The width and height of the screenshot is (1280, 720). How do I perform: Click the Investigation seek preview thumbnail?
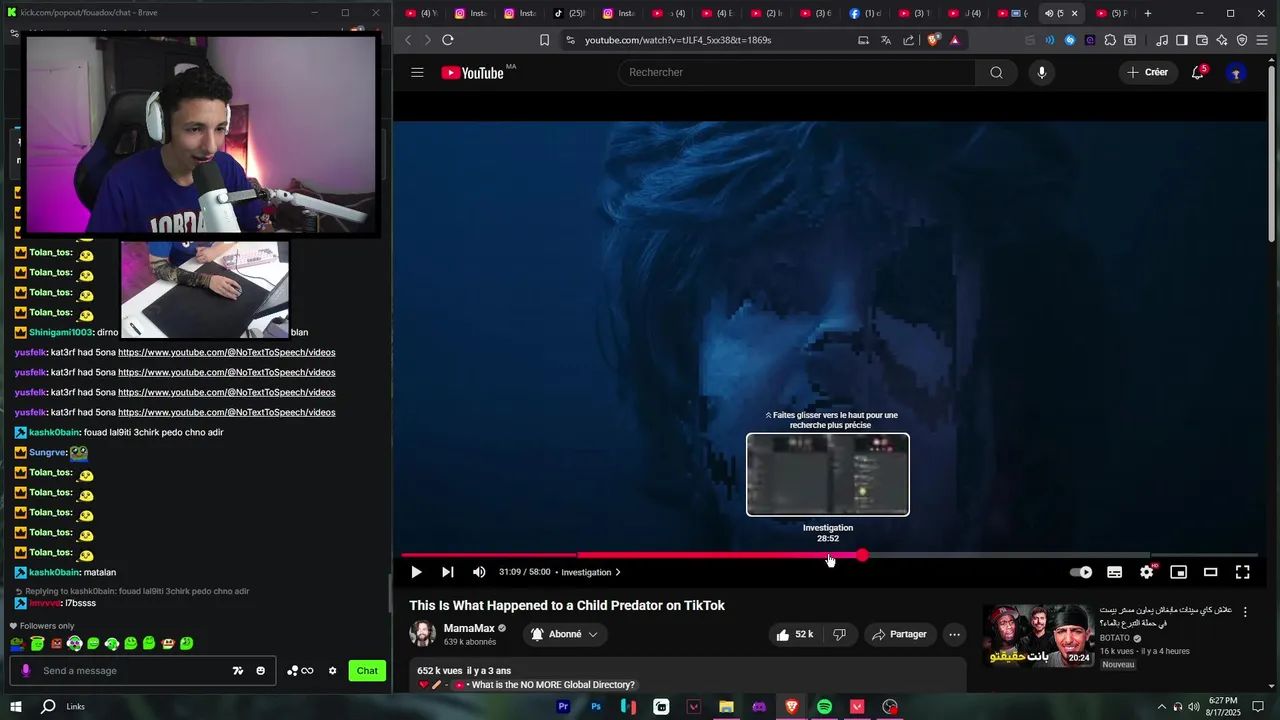pos(828,475)
